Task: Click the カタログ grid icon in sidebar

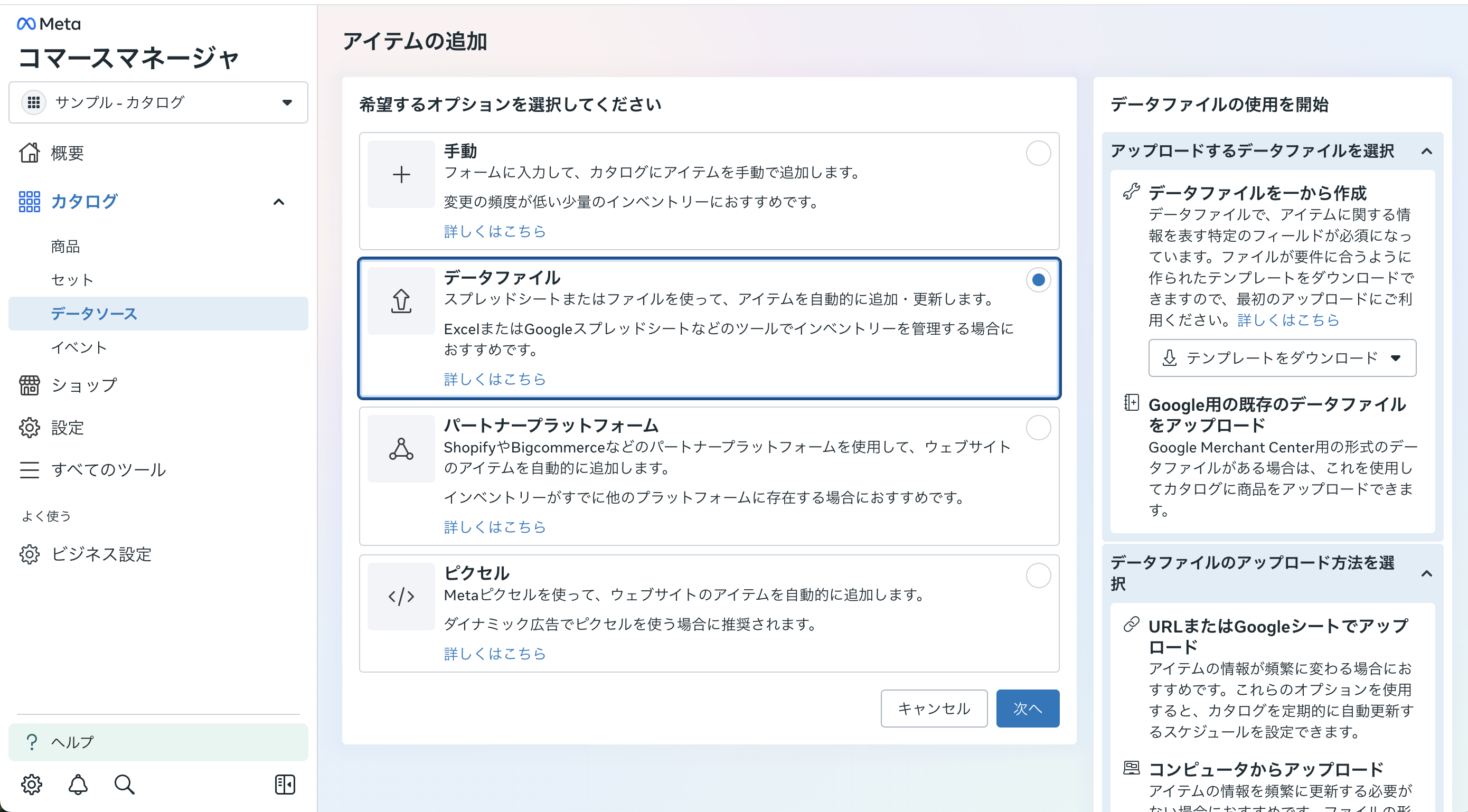Action: pos(29,201)
